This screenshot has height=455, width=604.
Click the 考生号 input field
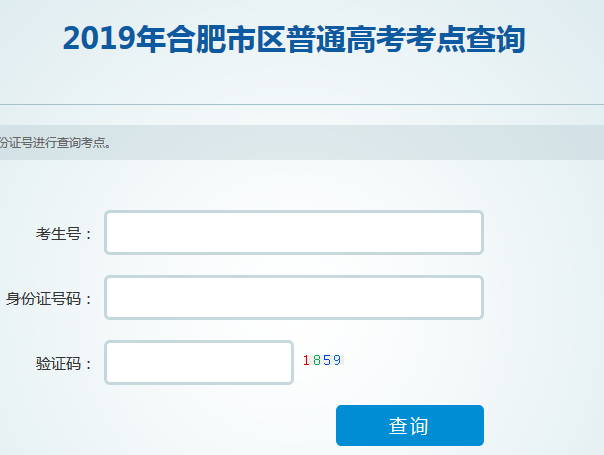(x=294, y=233)
